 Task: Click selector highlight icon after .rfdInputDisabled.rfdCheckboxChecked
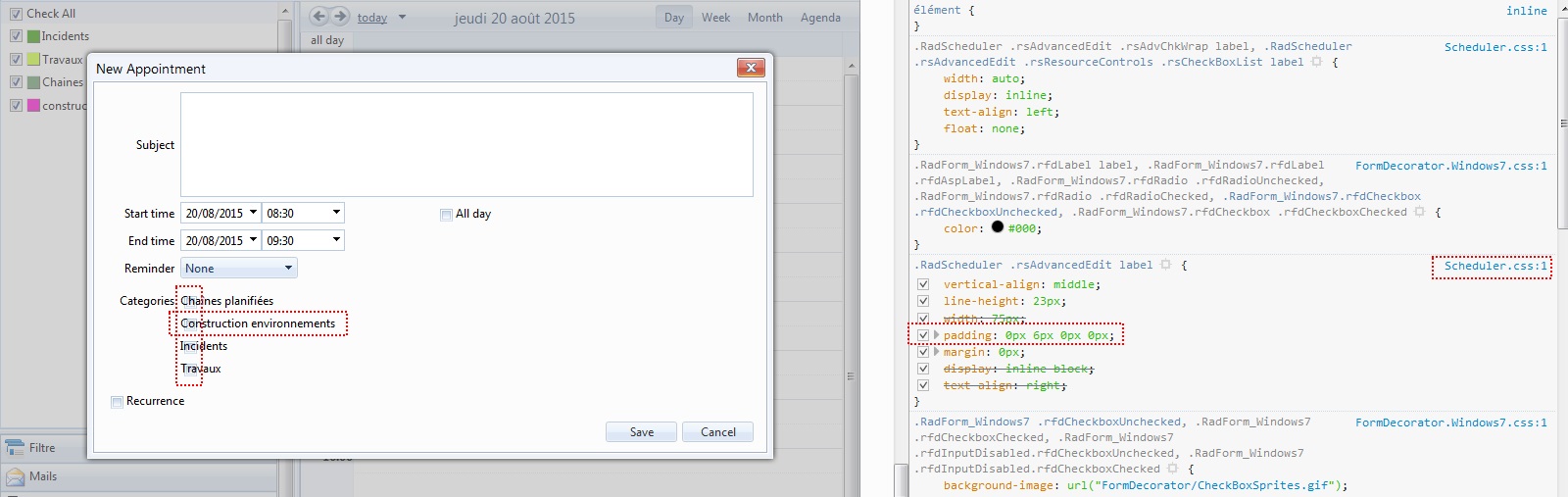click(1172, 469)
